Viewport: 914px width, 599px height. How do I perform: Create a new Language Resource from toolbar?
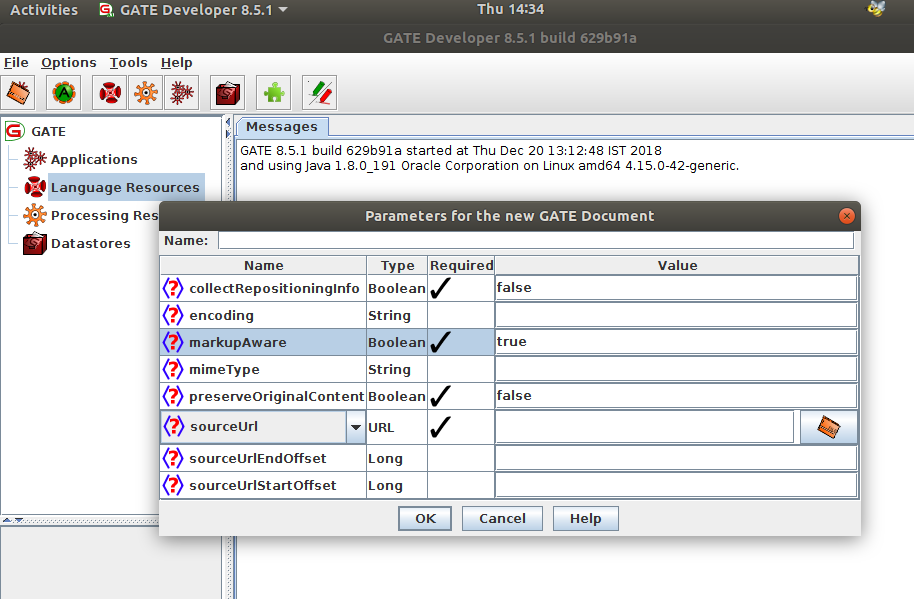click(x=108, y=92)
